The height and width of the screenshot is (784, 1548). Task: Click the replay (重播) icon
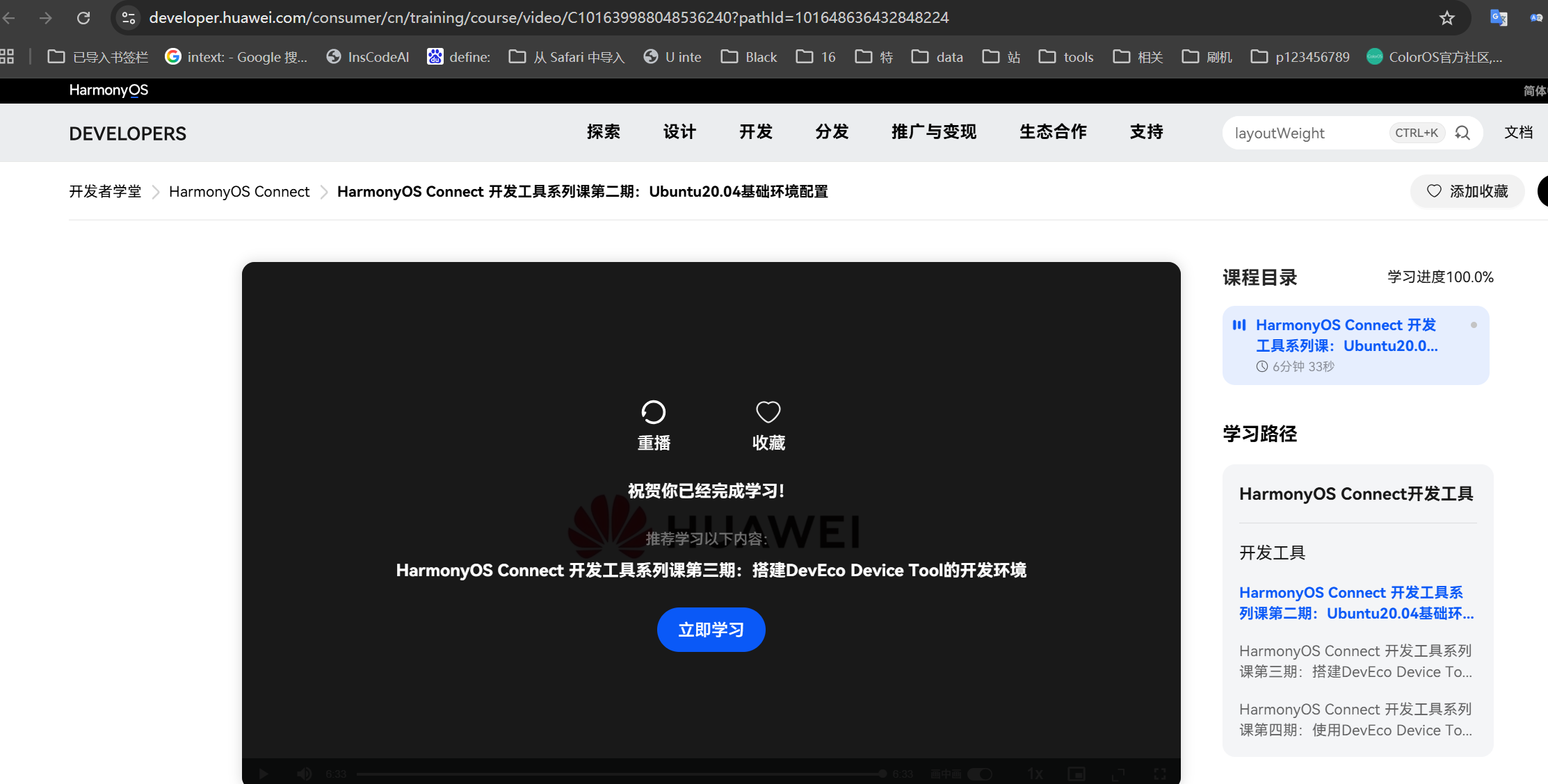pyautogui.click(x=653, y=413)
